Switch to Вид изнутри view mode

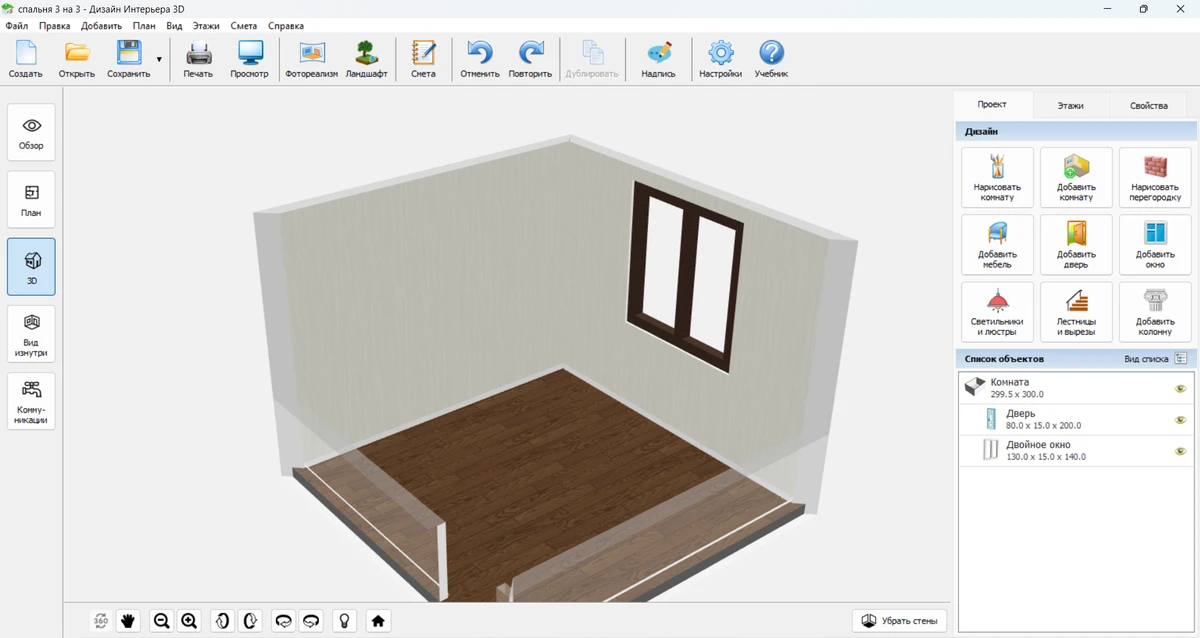(31, 334)
